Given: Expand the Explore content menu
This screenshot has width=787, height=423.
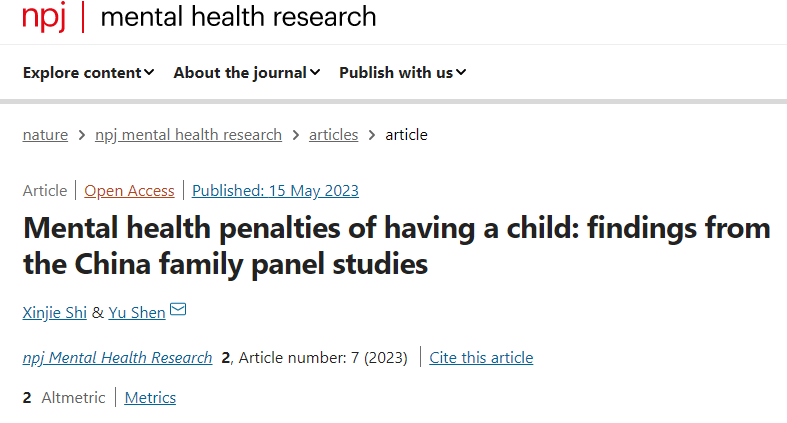Looking at the screenshot, I should [88, 73].
